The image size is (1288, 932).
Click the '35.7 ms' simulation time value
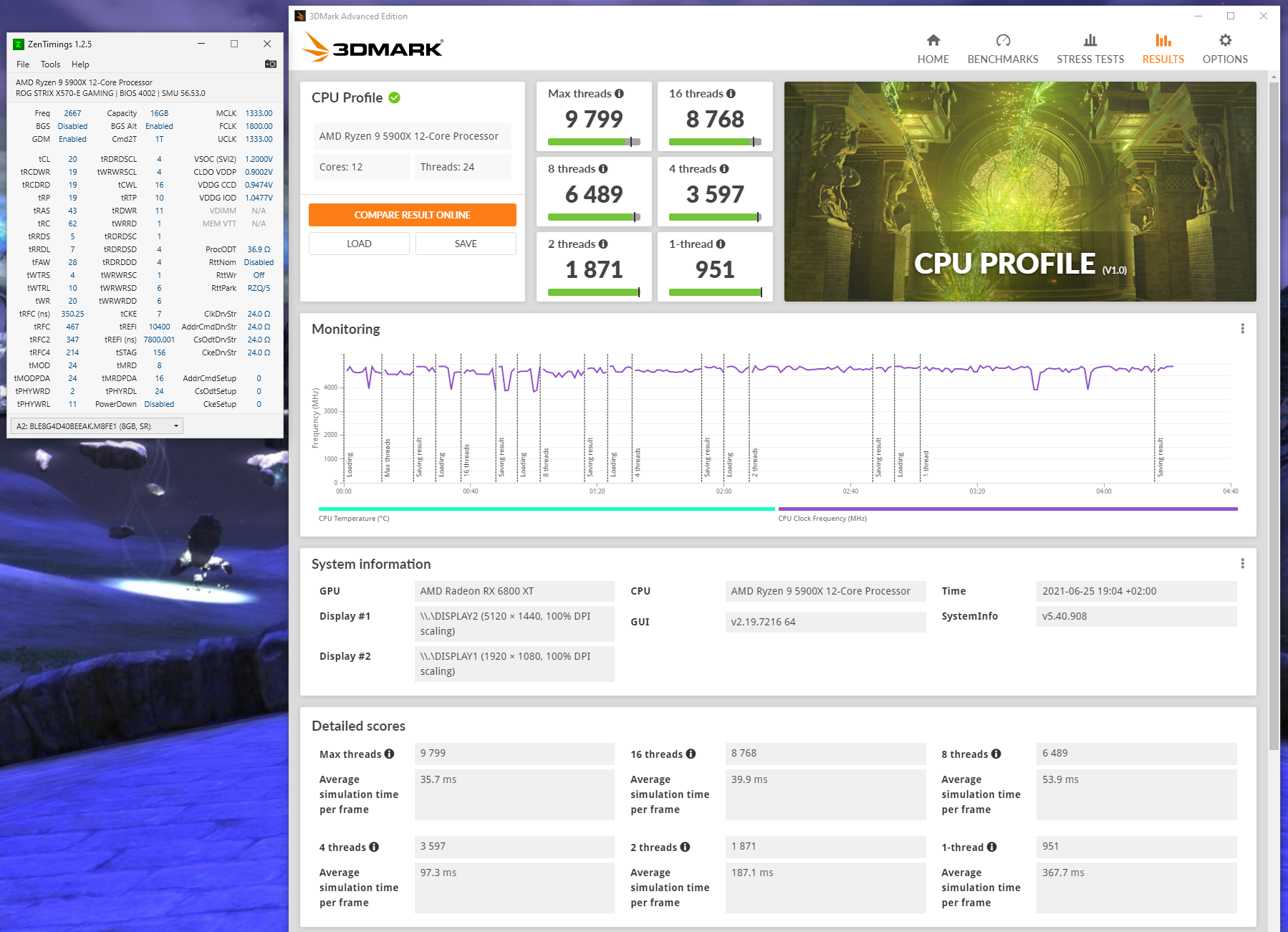click(514, 794)
